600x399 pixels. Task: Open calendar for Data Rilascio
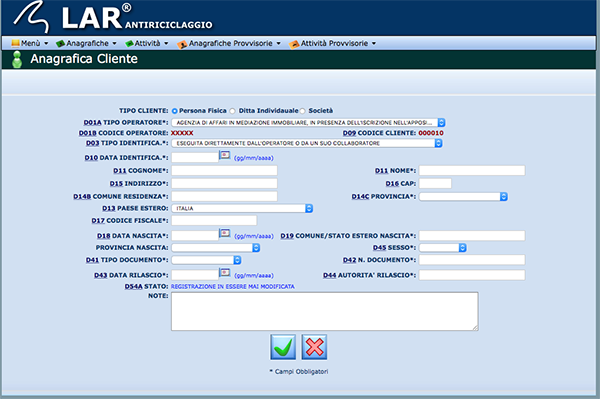click(225, 272)
